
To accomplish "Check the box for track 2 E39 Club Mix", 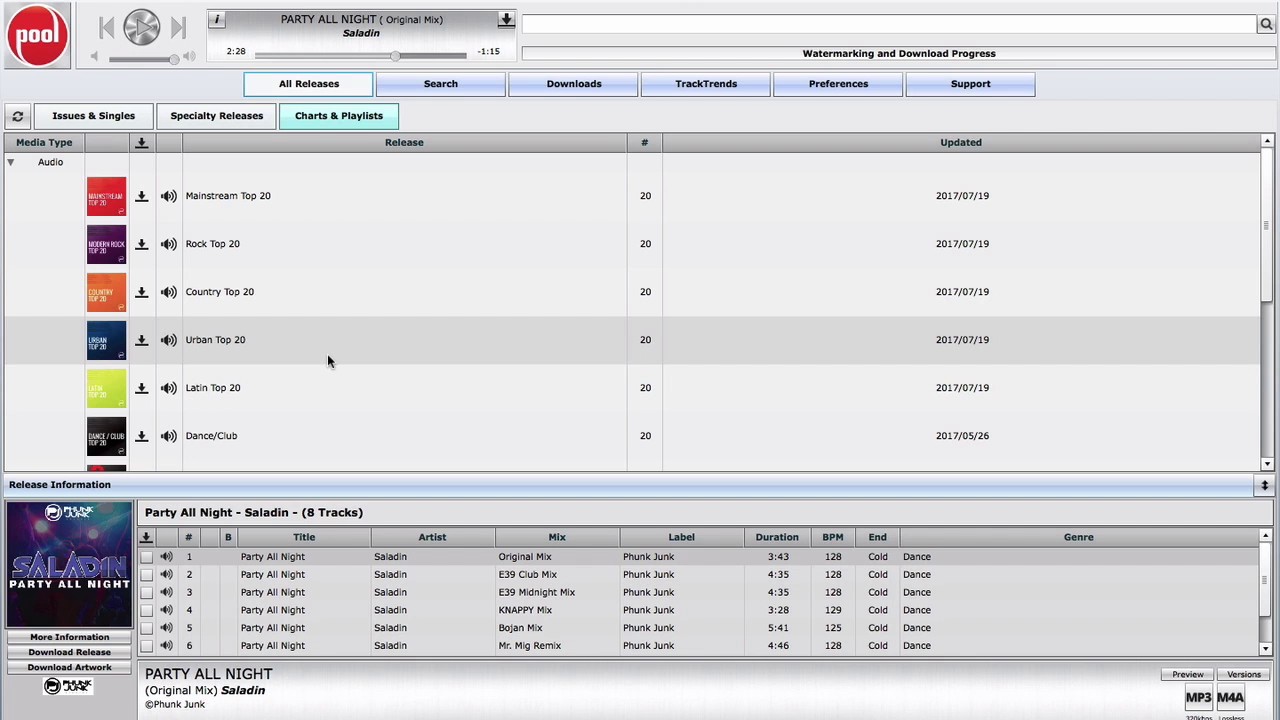I will click(147, 575).
